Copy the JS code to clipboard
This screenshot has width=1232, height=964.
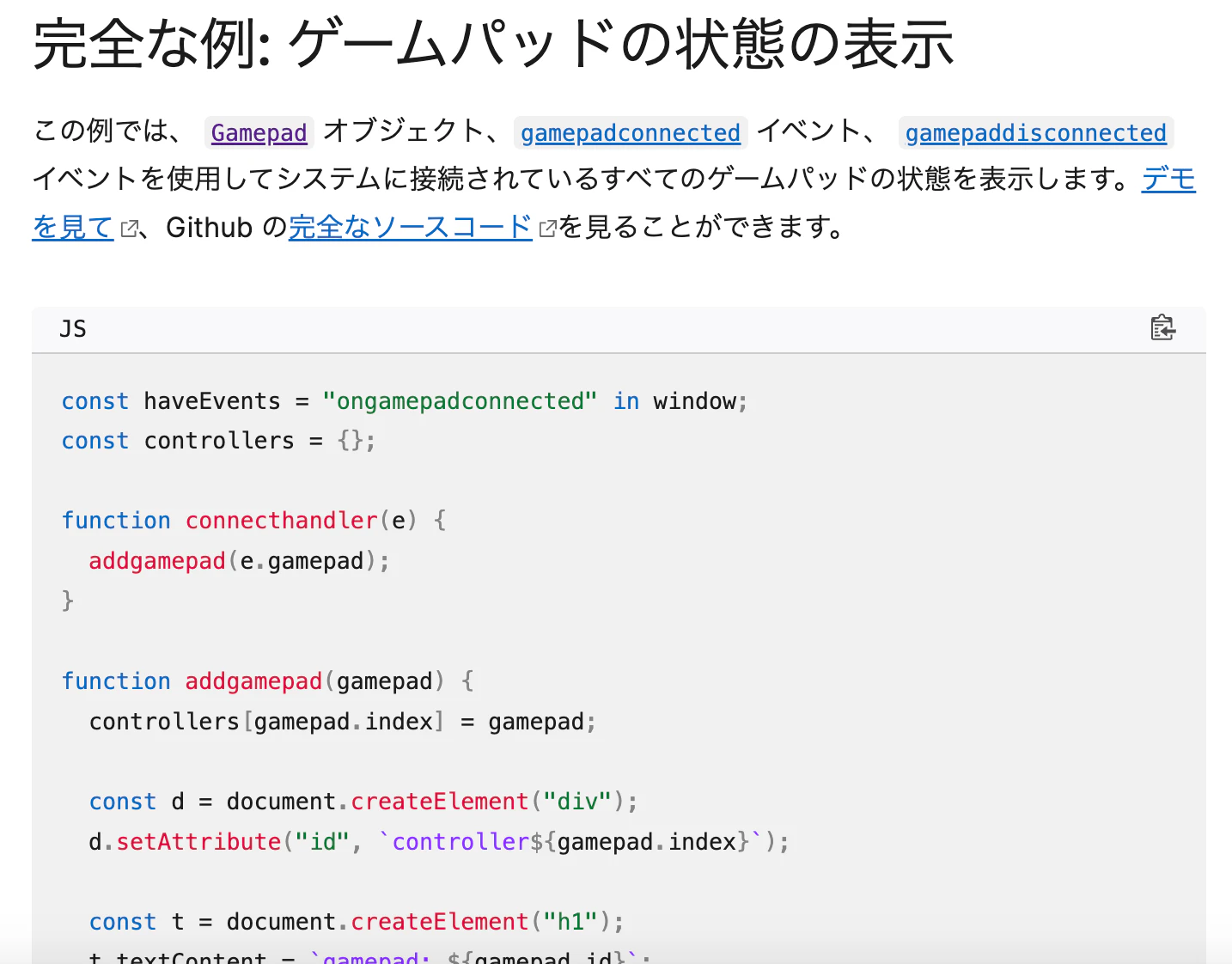pos(1162,328)
